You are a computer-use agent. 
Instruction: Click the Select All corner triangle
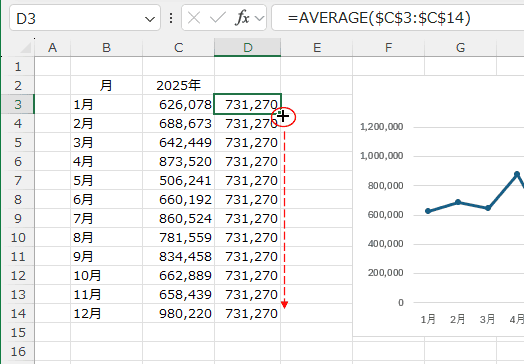25,48
